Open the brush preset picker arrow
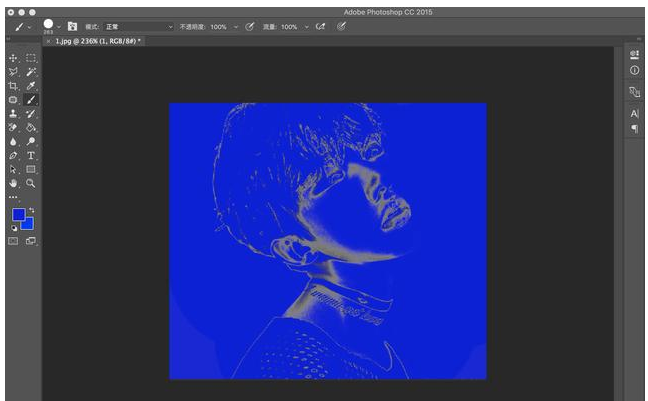Screen dimensions: 648x401 tap(59, 27)
